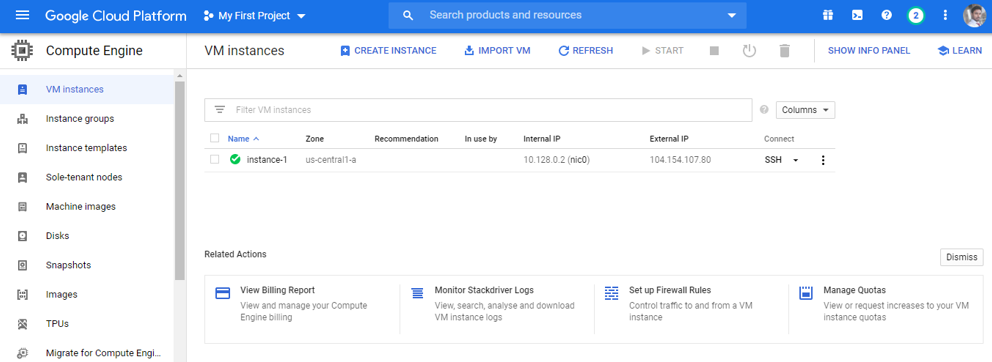The height and width of the screenshot is (362, 992).
Task: Click the billing credit card icon
Action: pos(223,293)
